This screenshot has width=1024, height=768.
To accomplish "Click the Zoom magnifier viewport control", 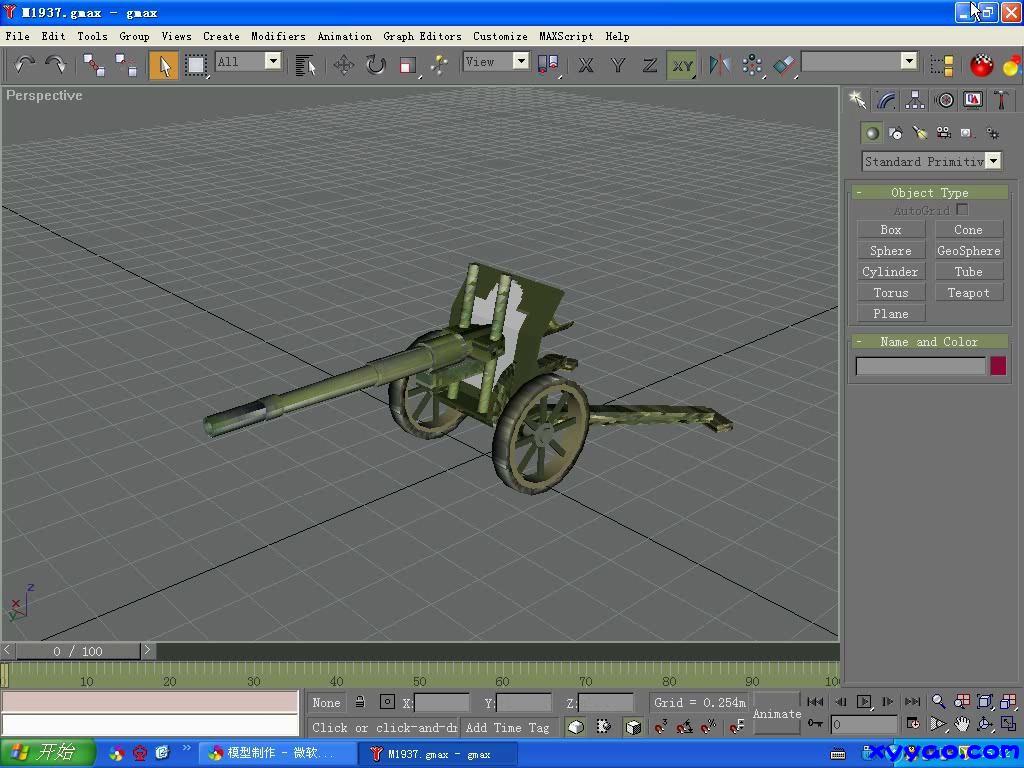I will (938, 702).
